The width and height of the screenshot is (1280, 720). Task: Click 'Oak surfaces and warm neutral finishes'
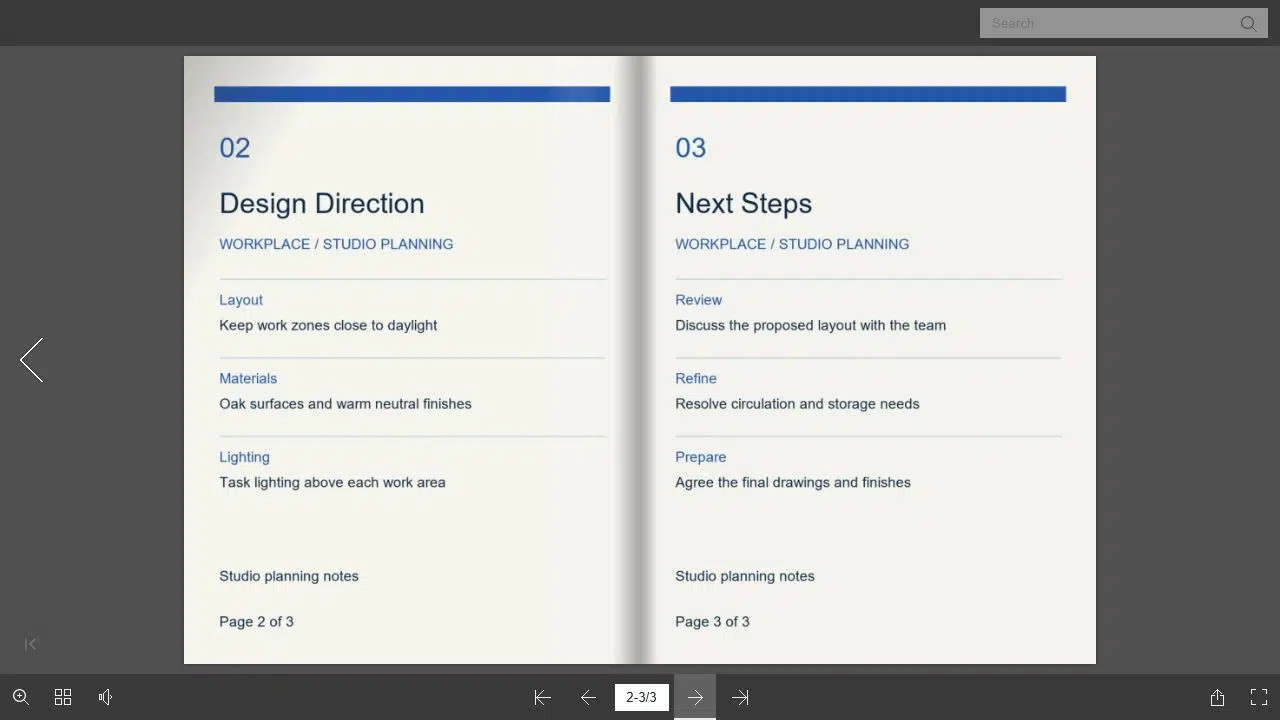point(345,404)
